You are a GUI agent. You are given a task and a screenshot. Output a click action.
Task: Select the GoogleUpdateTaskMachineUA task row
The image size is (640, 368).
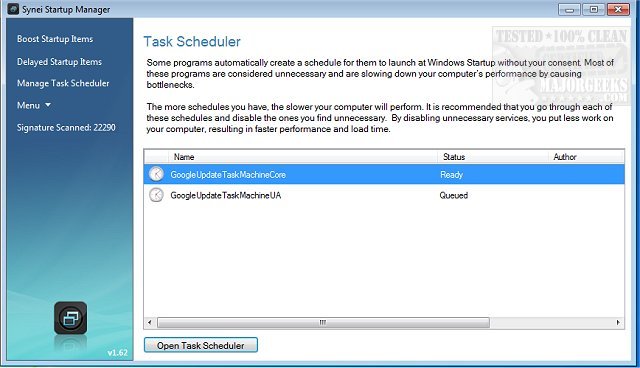(x=384, y=195)
